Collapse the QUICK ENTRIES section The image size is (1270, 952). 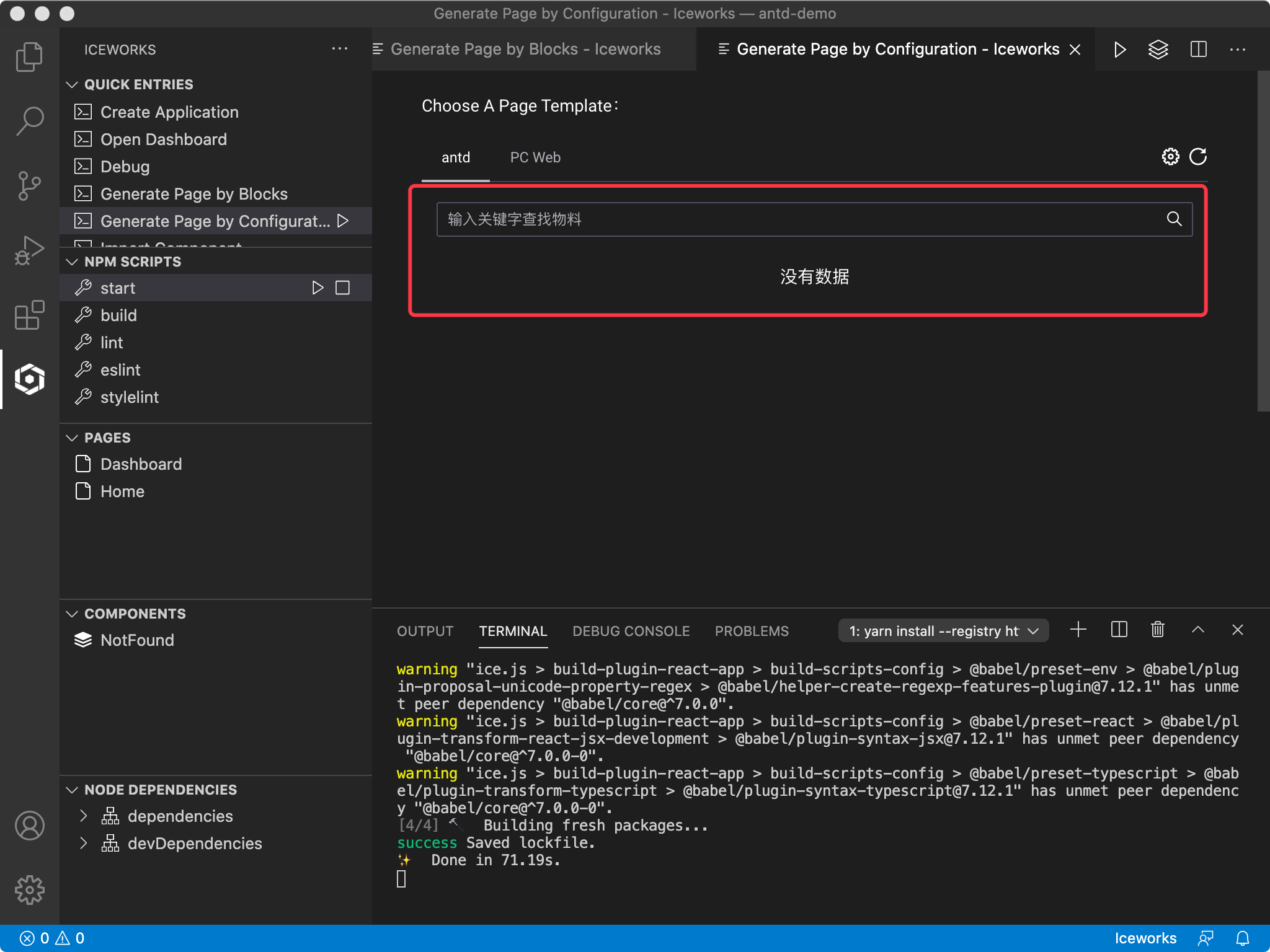click(x=73, y=84)
